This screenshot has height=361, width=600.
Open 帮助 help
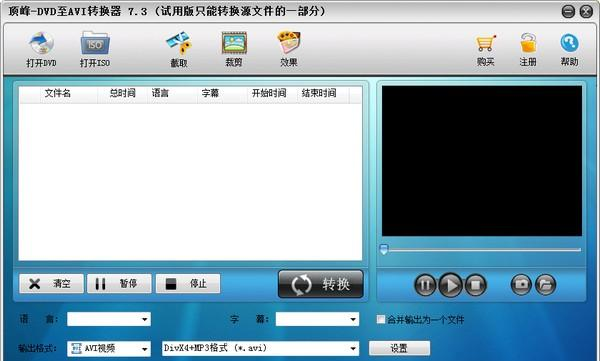[x=569, y=50]
